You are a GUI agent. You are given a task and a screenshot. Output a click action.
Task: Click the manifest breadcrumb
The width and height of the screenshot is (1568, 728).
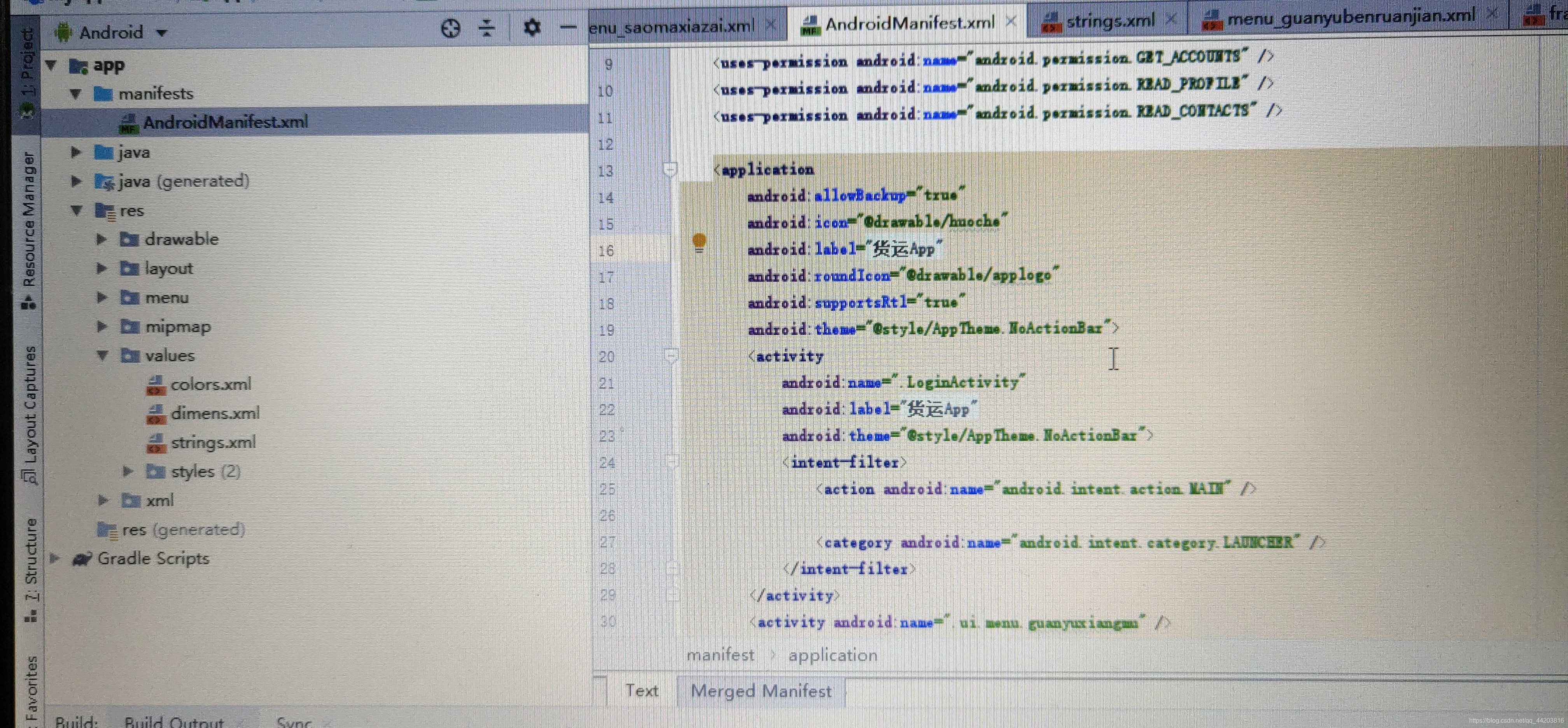tap(720, 655)
